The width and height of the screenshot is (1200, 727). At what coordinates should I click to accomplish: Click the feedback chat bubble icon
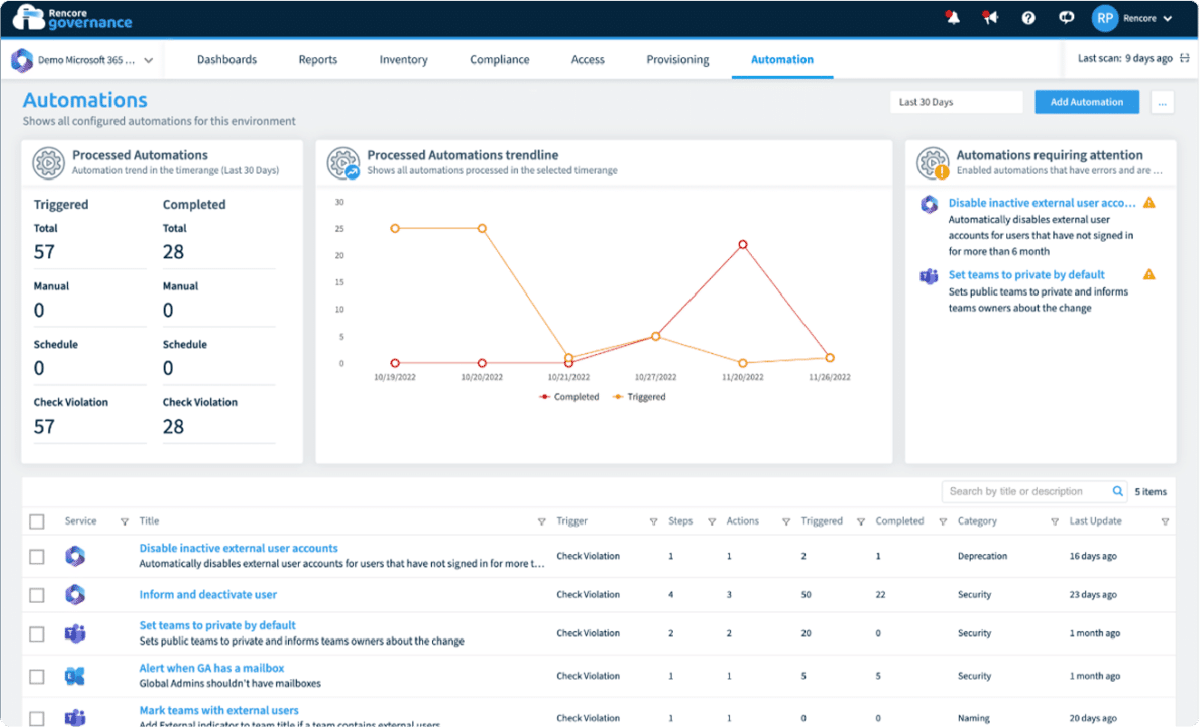coord(1066,17)
